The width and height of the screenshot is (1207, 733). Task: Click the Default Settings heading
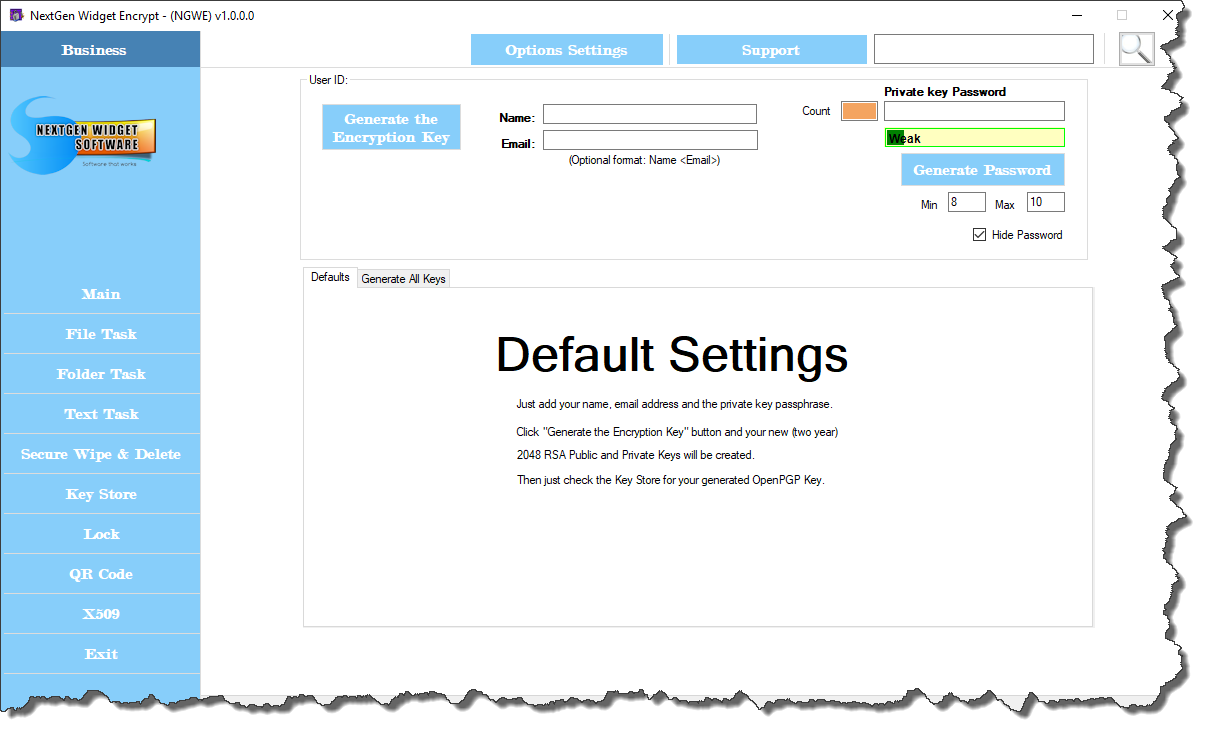click(x=672, y=354)
